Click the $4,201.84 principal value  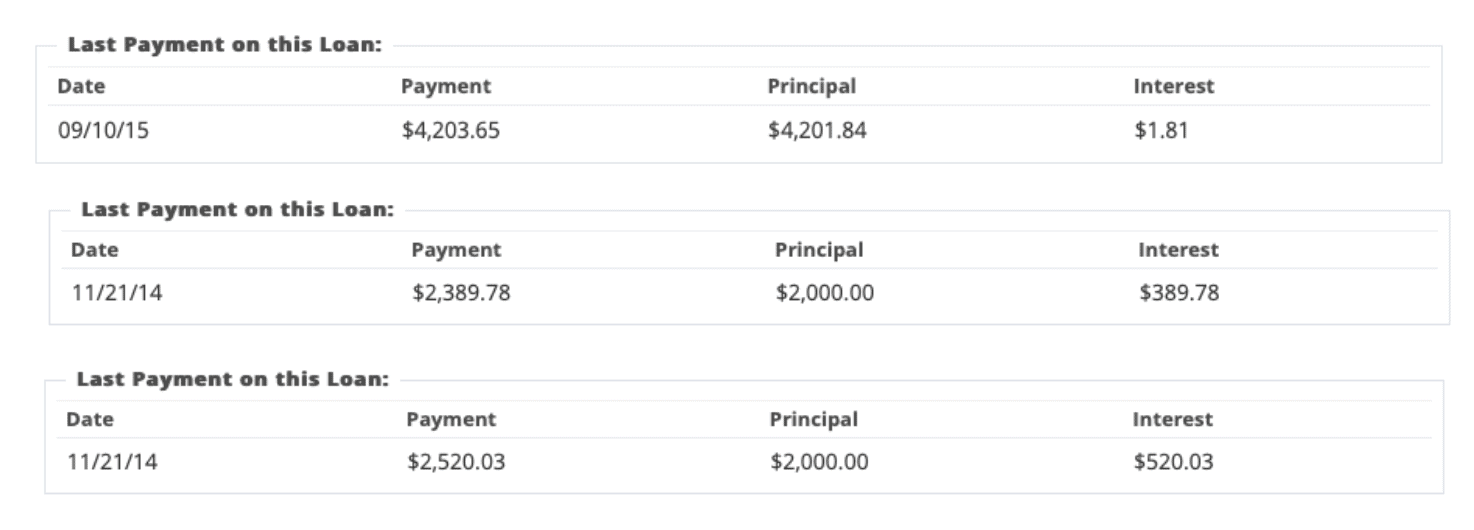[x=816, y=131]
